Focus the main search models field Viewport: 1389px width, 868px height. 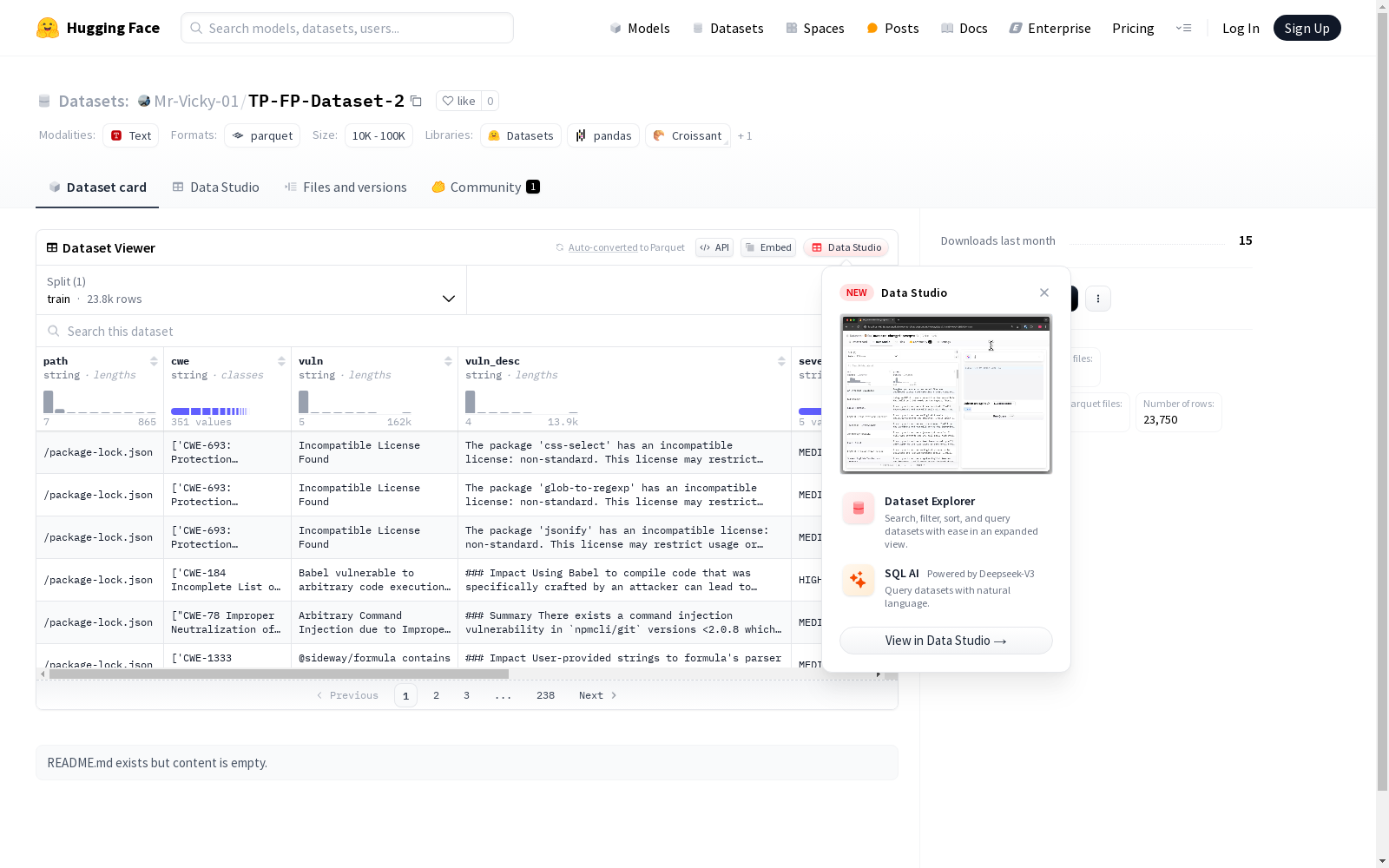click(x=347, y=28)
